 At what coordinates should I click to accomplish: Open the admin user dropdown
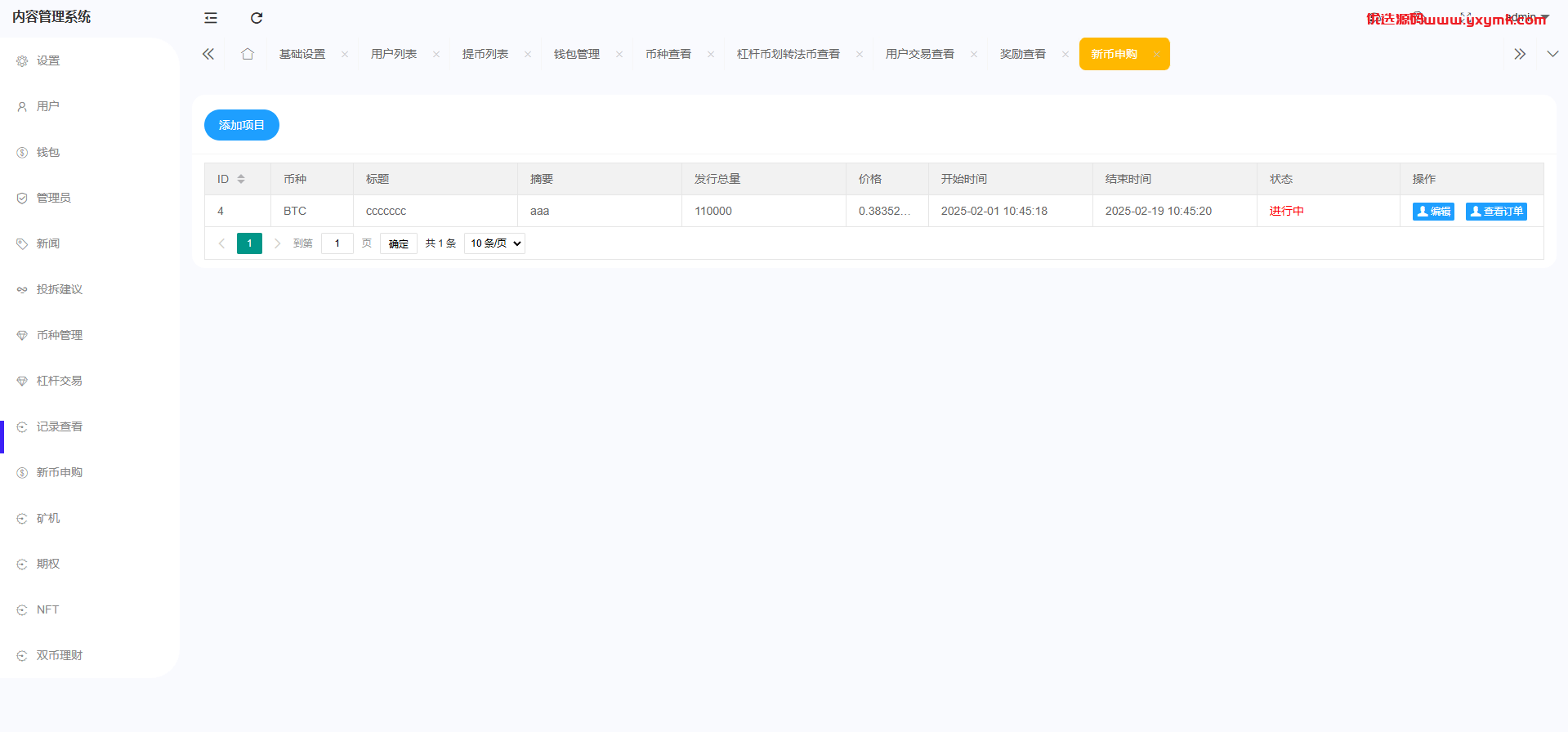point(1526,17)
